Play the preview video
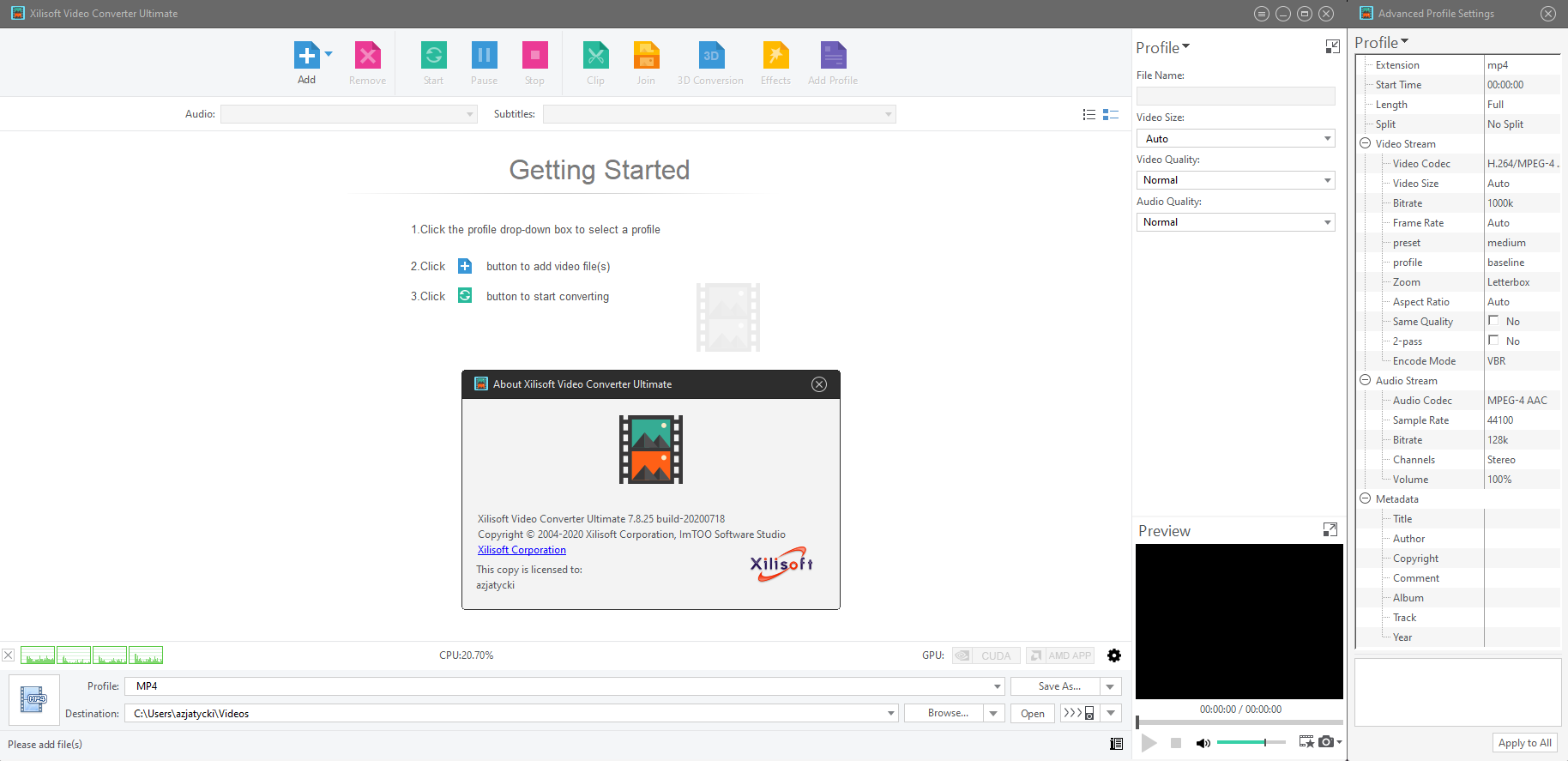This screenshot has height=761, width=1568. pyautogui.click(x=1149, y=743)
